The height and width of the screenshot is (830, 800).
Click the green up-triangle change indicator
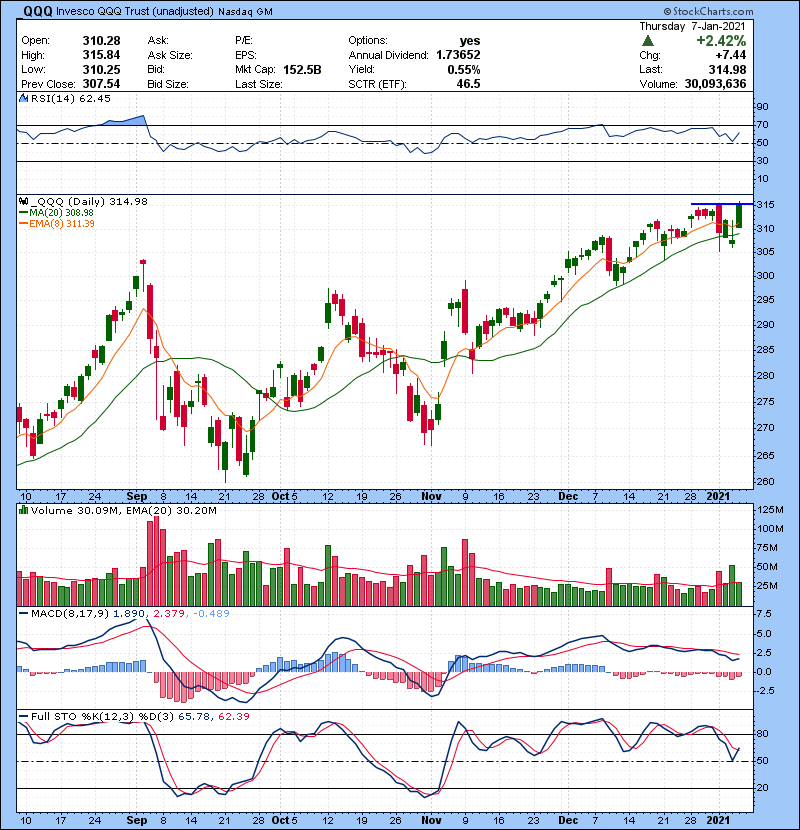pyautogui.click(x=647, y=41)
